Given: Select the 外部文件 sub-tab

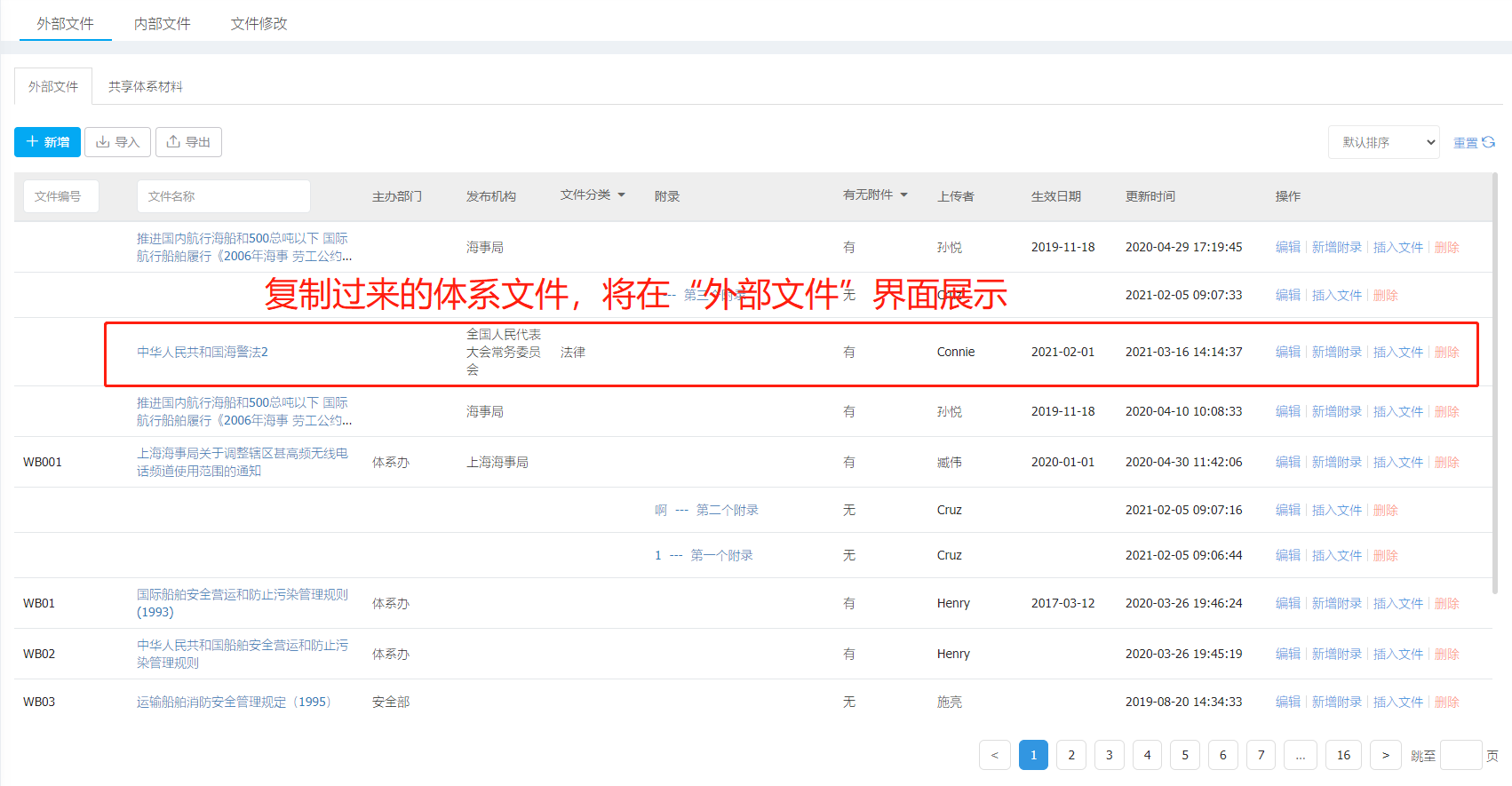Looking at the screenshot, I should [53, 86].
